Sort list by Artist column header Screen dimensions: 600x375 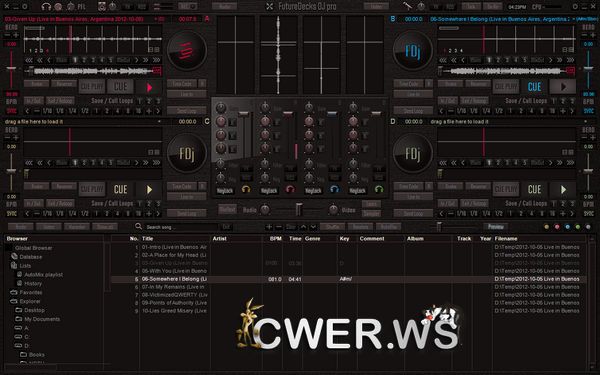pyautogui.click(x=220, y=238)
